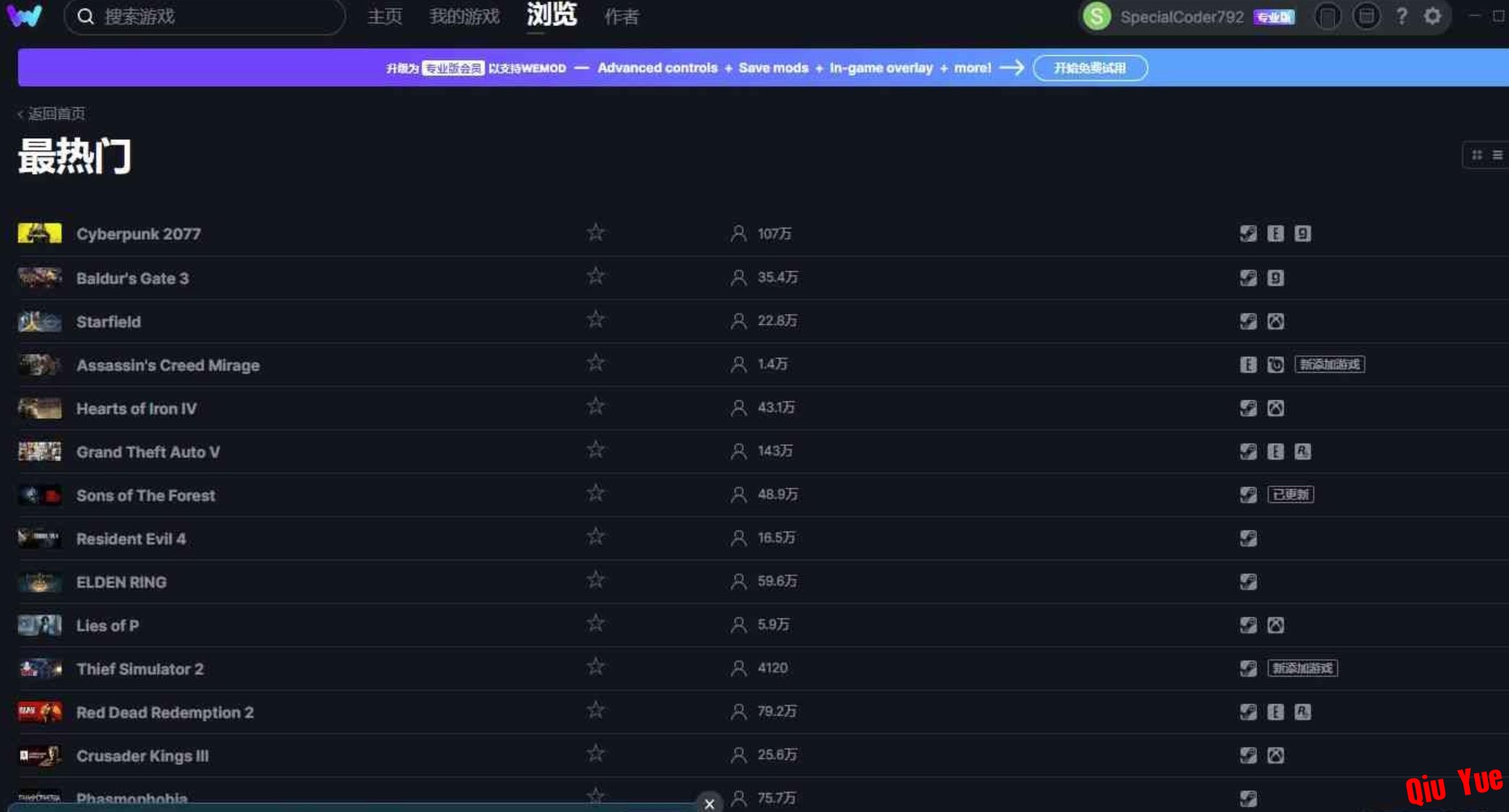
Task: Favorite Cyberpunk 2077 with star
Action: 596,232
